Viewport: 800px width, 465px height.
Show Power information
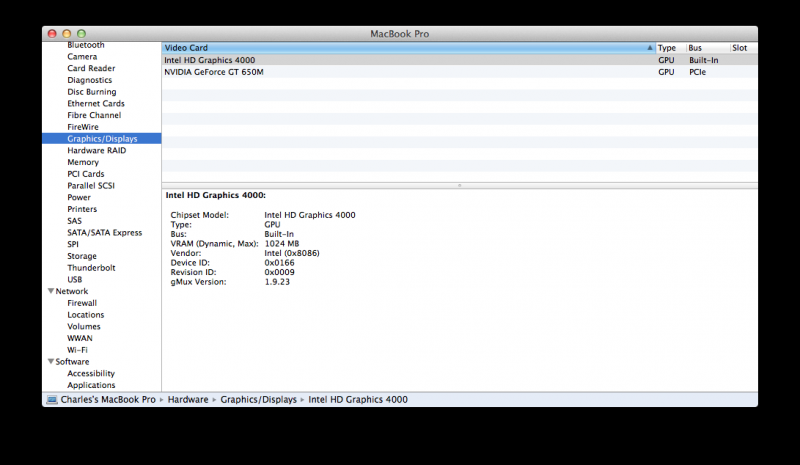(x=79, y=198)
